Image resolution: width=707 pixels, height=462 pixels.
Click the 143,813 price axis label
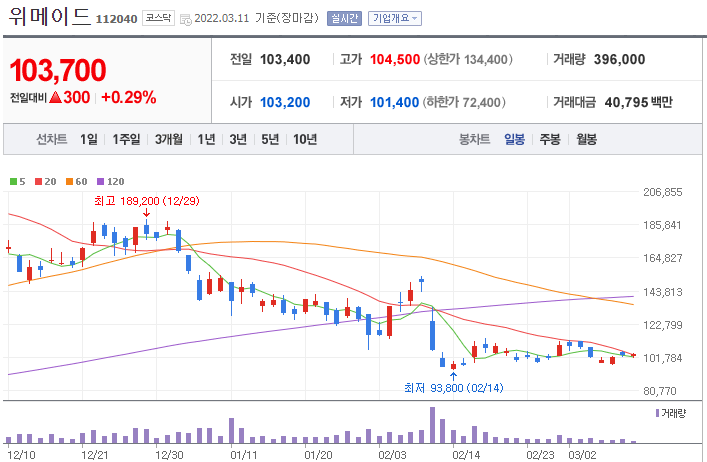click(x=663, y=292)
